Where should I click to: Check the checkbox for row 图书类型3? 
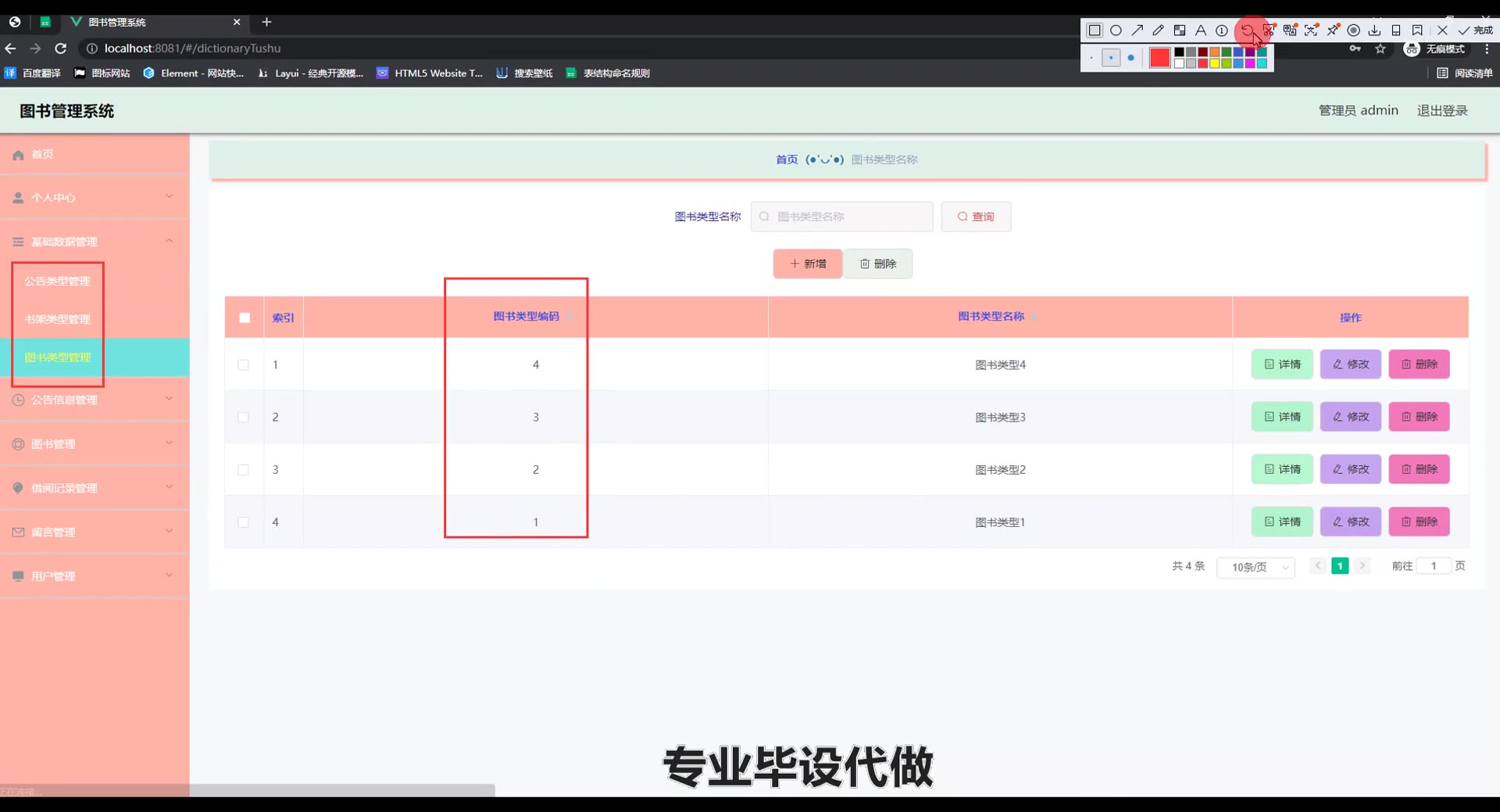pyautogui.click(x=243, y=417)
